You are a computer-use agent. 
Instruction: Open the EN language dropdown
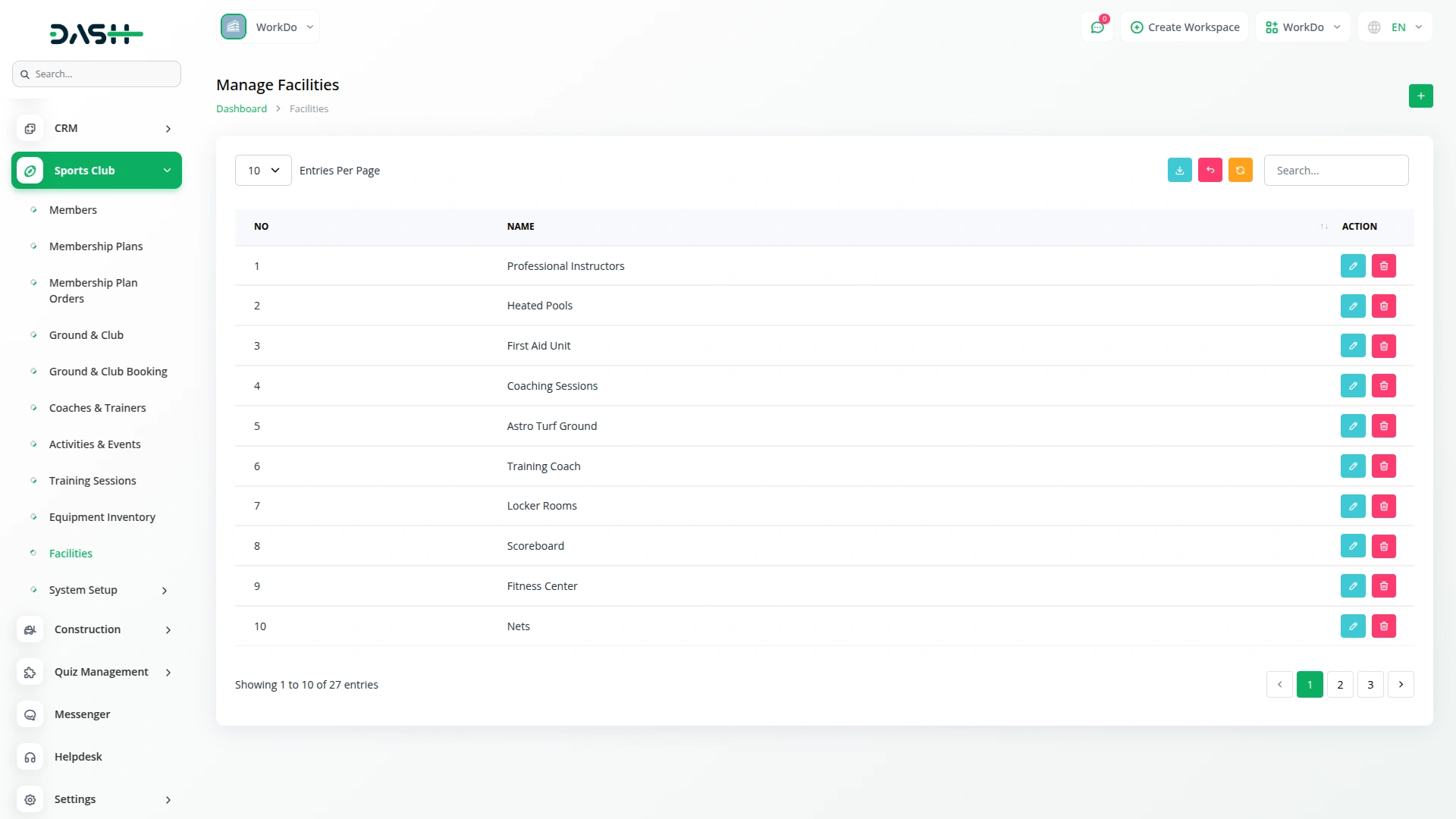click(1395, 27)
